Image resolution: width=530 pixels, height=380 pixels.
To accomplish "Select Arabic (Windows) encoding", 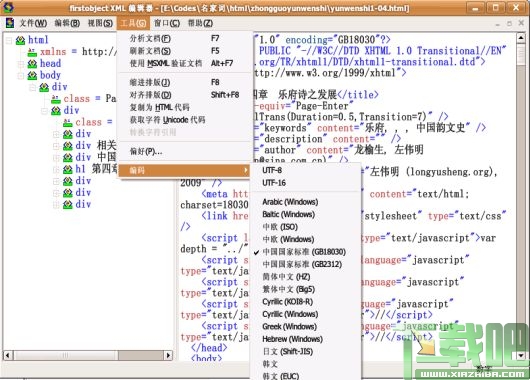I will [306, 202].
